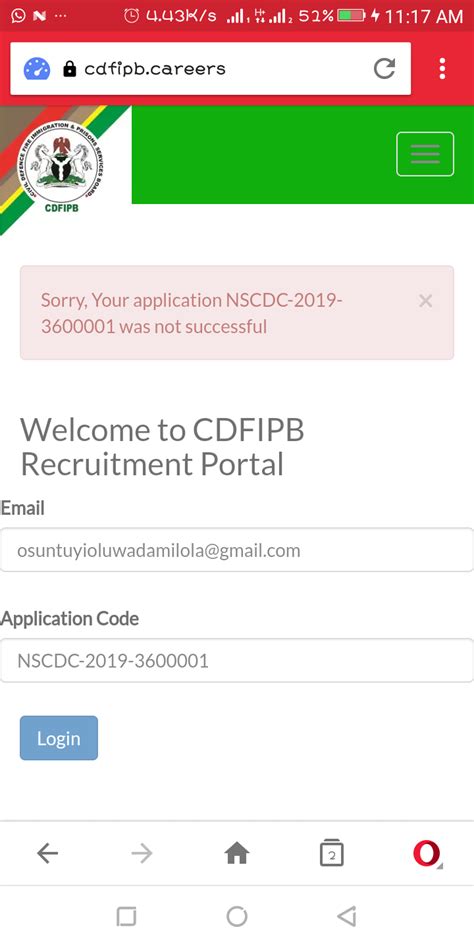The image size is (474, 948).
Task: Go forward using browser forward arrow
Action: click(x=142, y=853)
